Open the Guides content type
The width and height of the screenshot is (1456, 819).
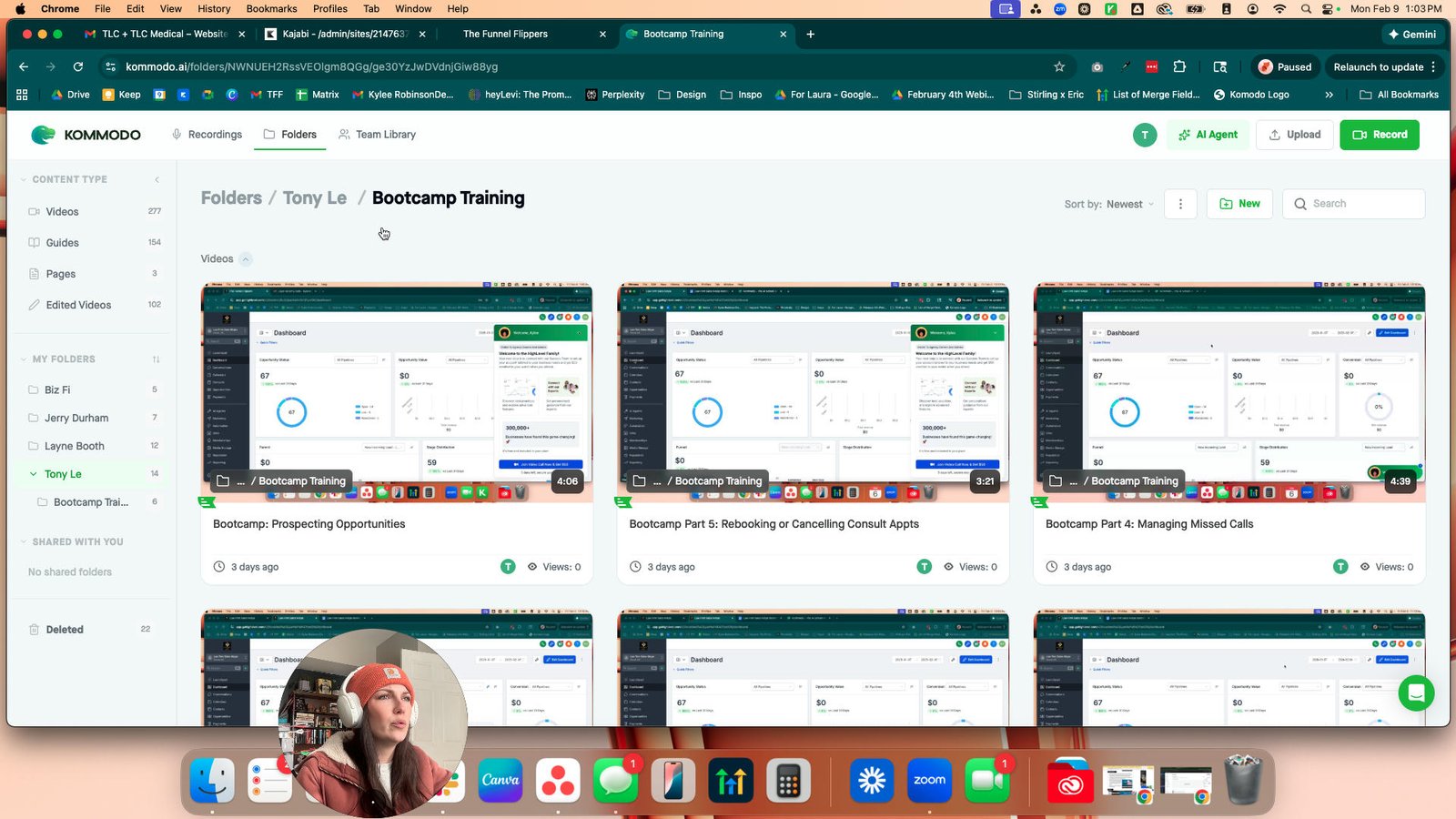point(94,243)
